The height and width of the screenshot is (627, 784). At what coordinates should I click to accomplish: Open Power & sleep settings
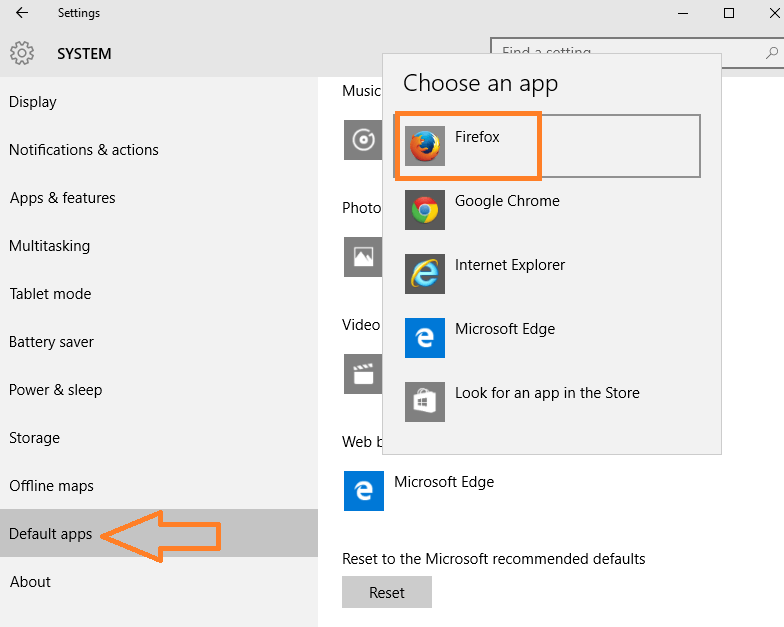(159, 390)
